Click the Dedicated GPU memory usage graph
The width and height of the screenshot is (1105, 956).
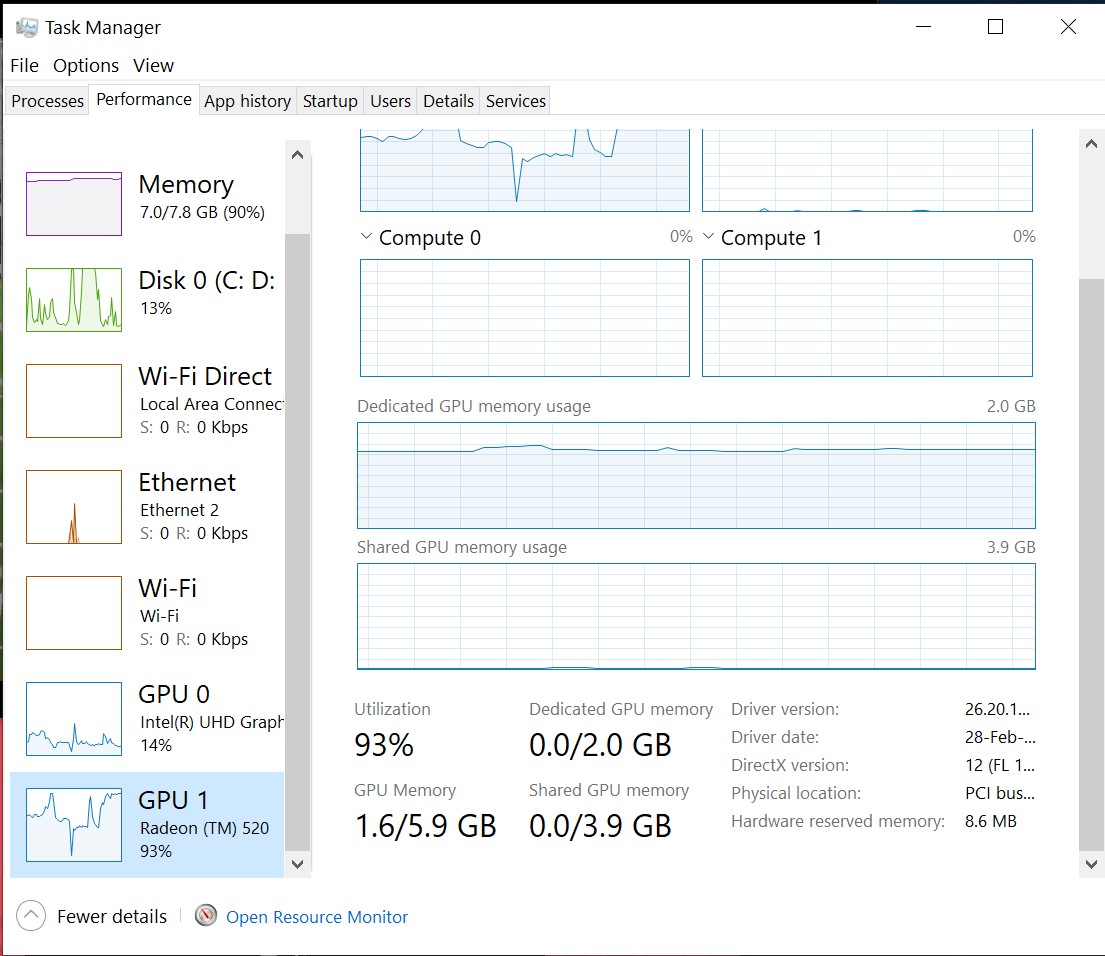tap(695, 474)
